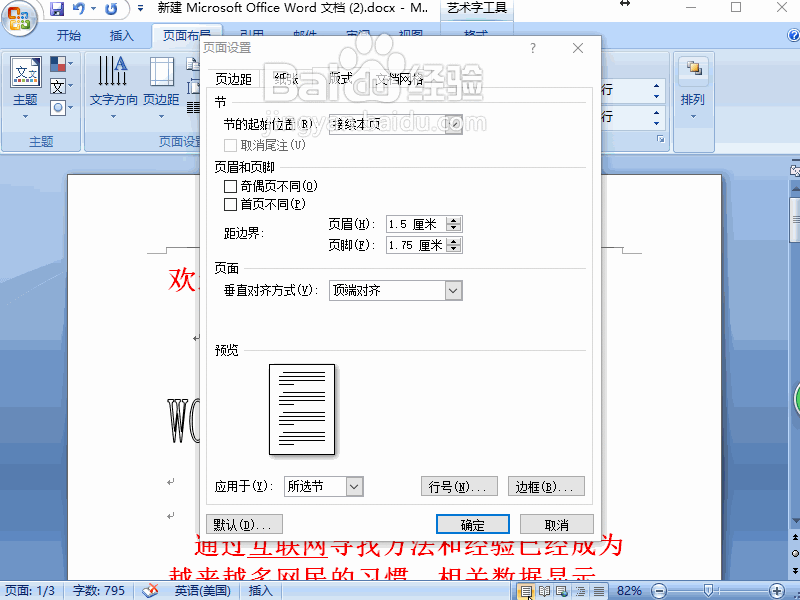The width and height of the screenshot is (800, 600).
Task: Click the 文字方向 text direction icon
Action: pyautogui.click(x=113, y=71)
